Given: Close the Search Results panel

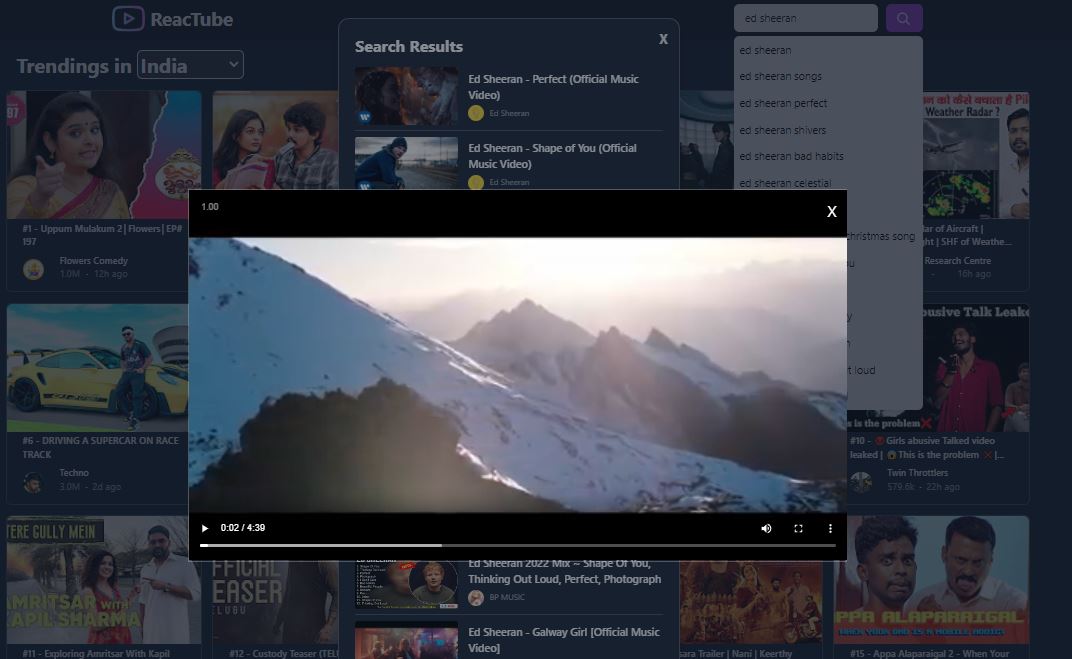Looking at the screenshot, I should (663, 39).
